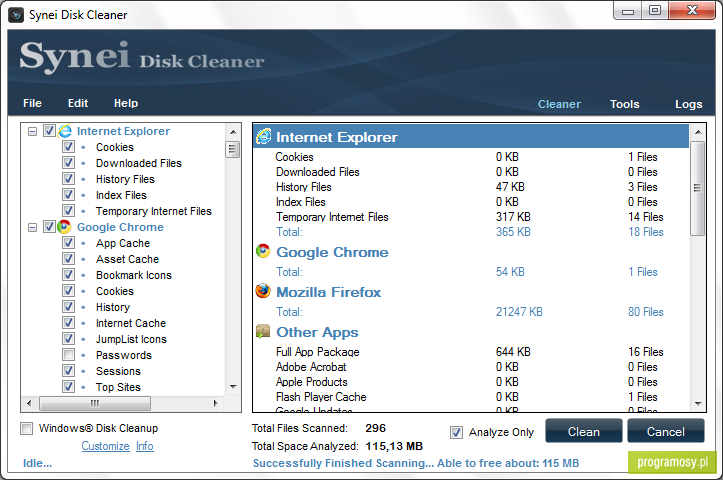Click the Idle status text
The image size is (723, 480).
coord(37,463)
